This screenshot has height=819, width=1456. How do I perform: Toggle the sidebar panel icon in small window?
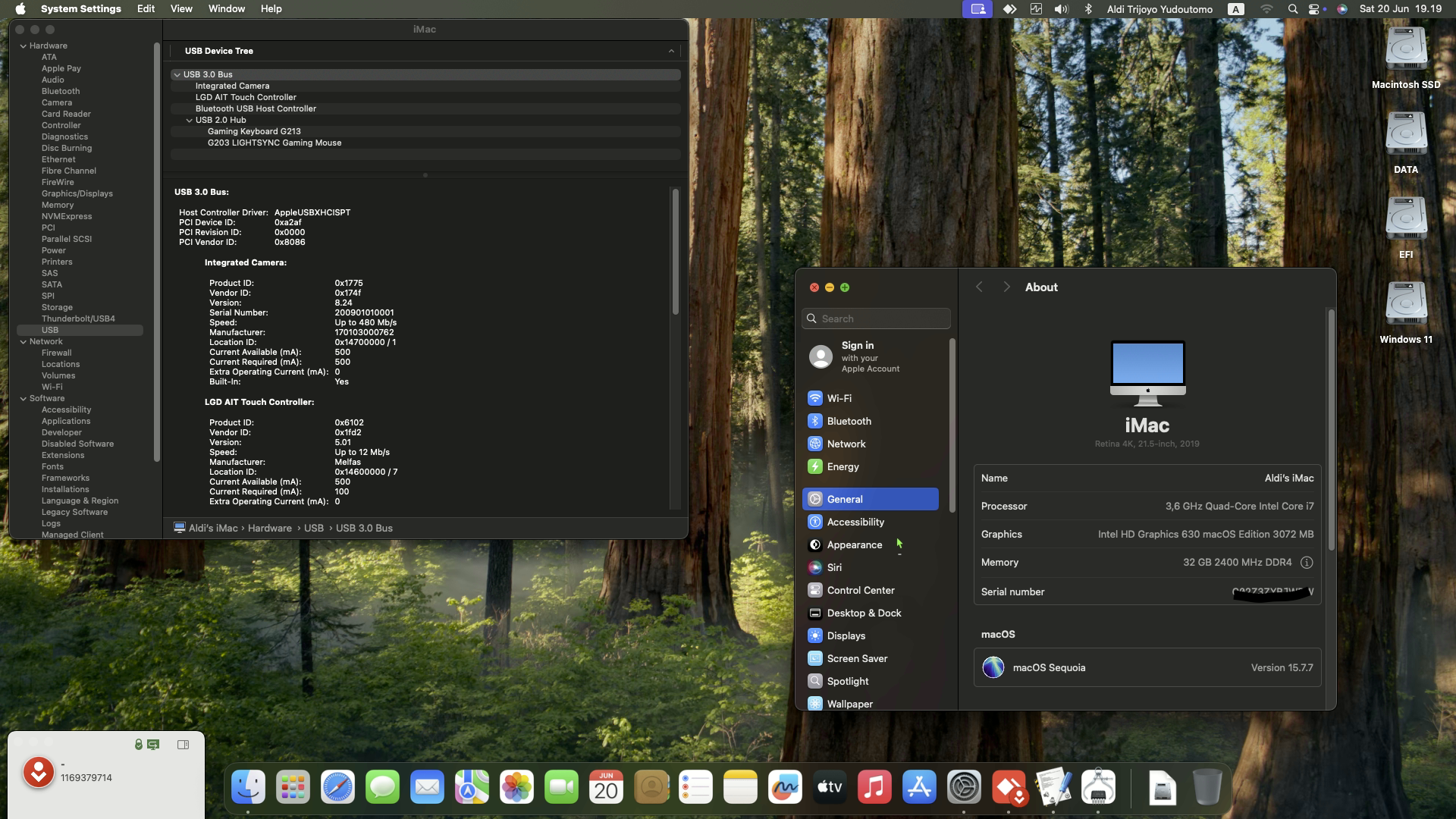click(x=183, y=745)
